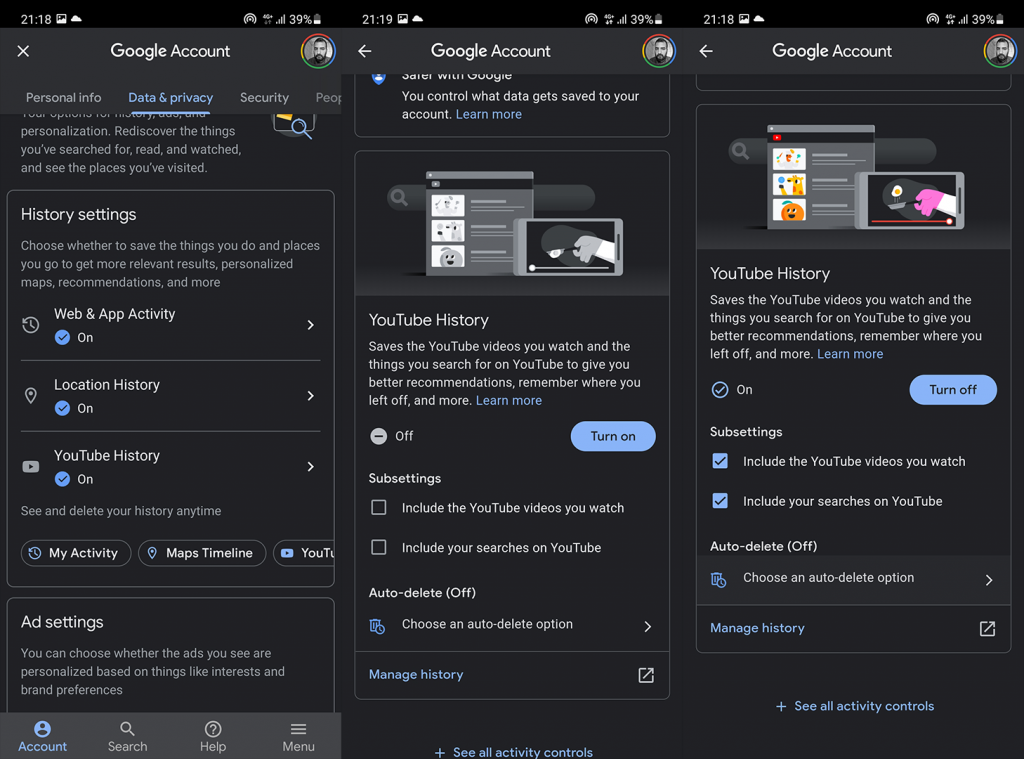This screenshot has width=1024, height=759.
Task: Open the YouTube chip beside Maps Timeline
Action: coord(304,553)
